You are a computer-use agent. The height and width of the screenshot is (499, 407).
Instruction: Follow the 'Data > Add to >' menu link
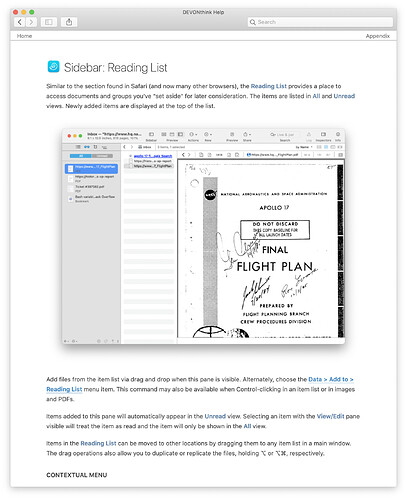click(x=331, y=379)
